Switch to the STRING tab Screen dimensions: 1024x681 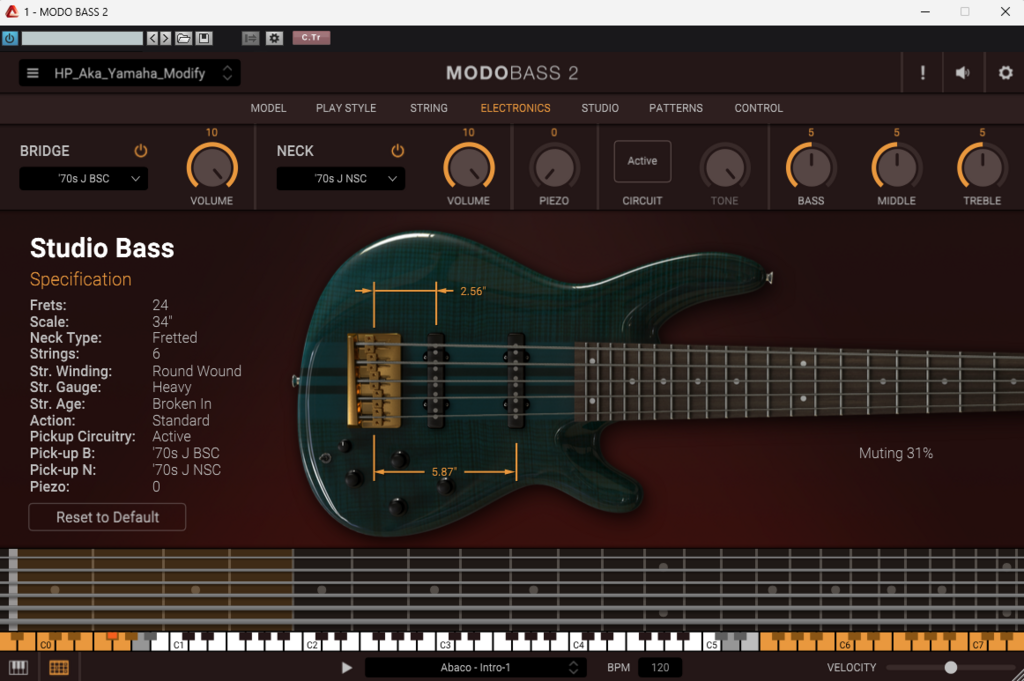428,108
